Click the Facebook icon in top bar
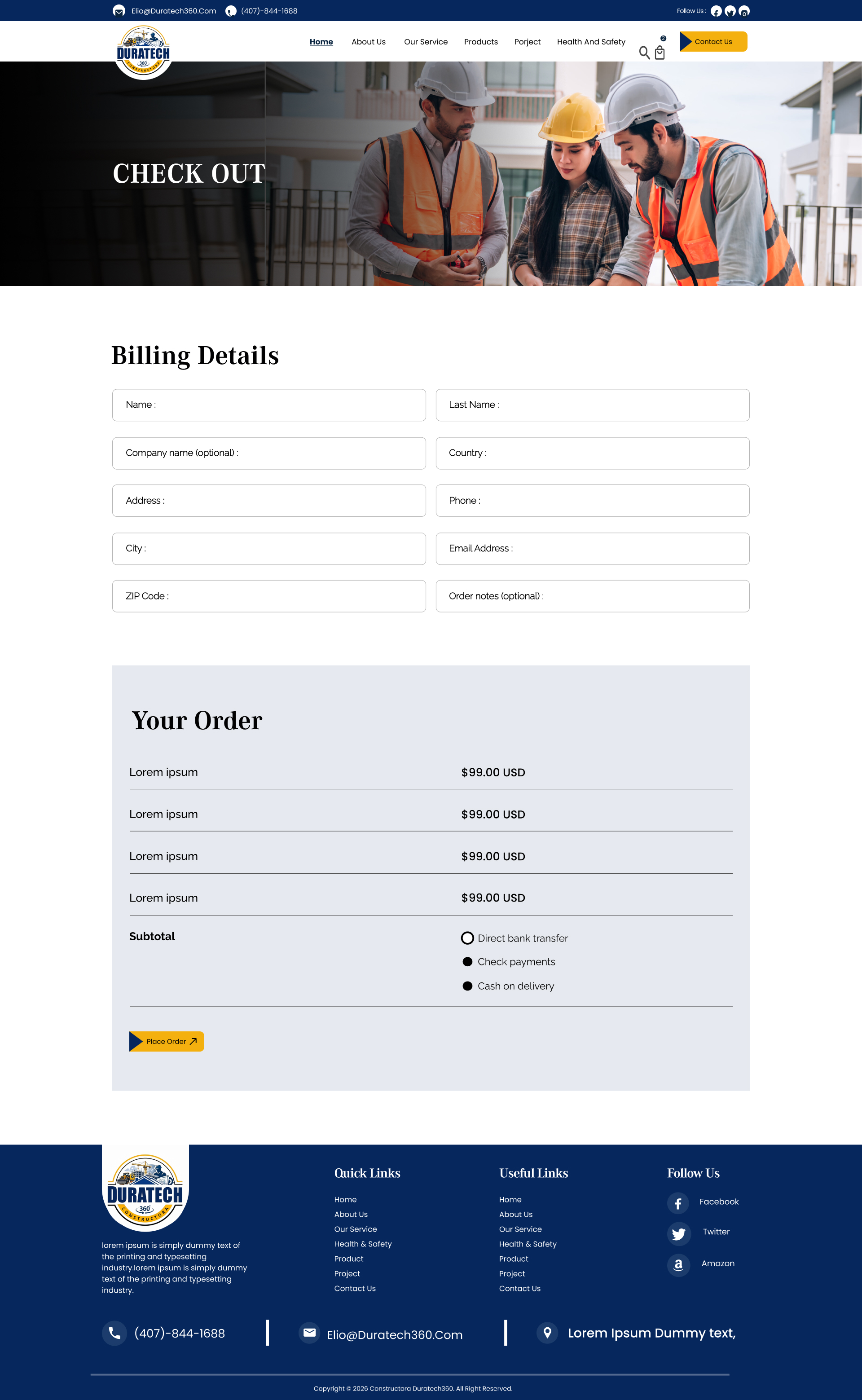This screenshot has width=862, height=1400. (716, 11)
